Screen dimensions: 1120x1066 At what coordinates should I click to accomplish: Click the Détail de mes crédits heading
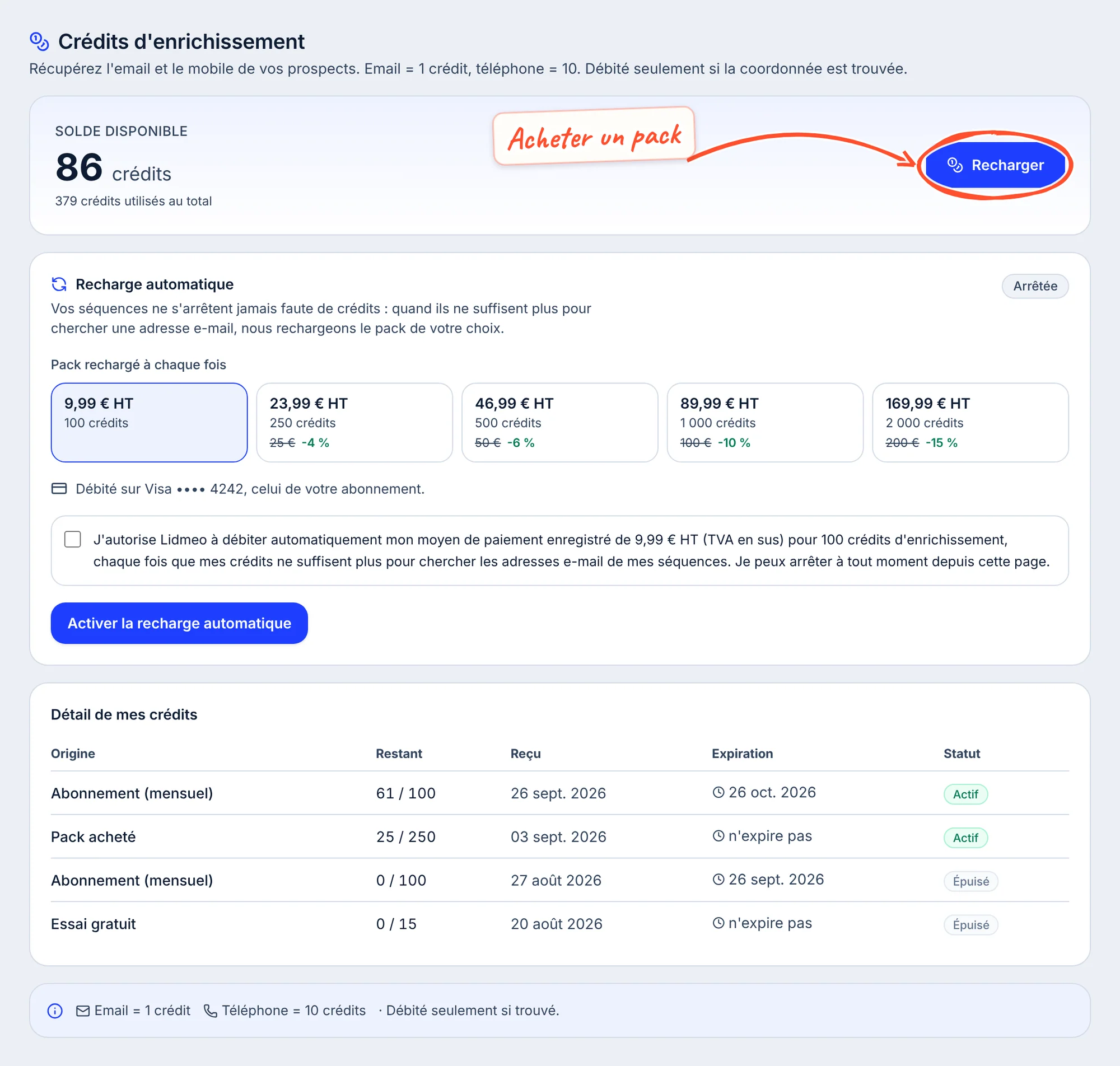(x=124, y=714)
